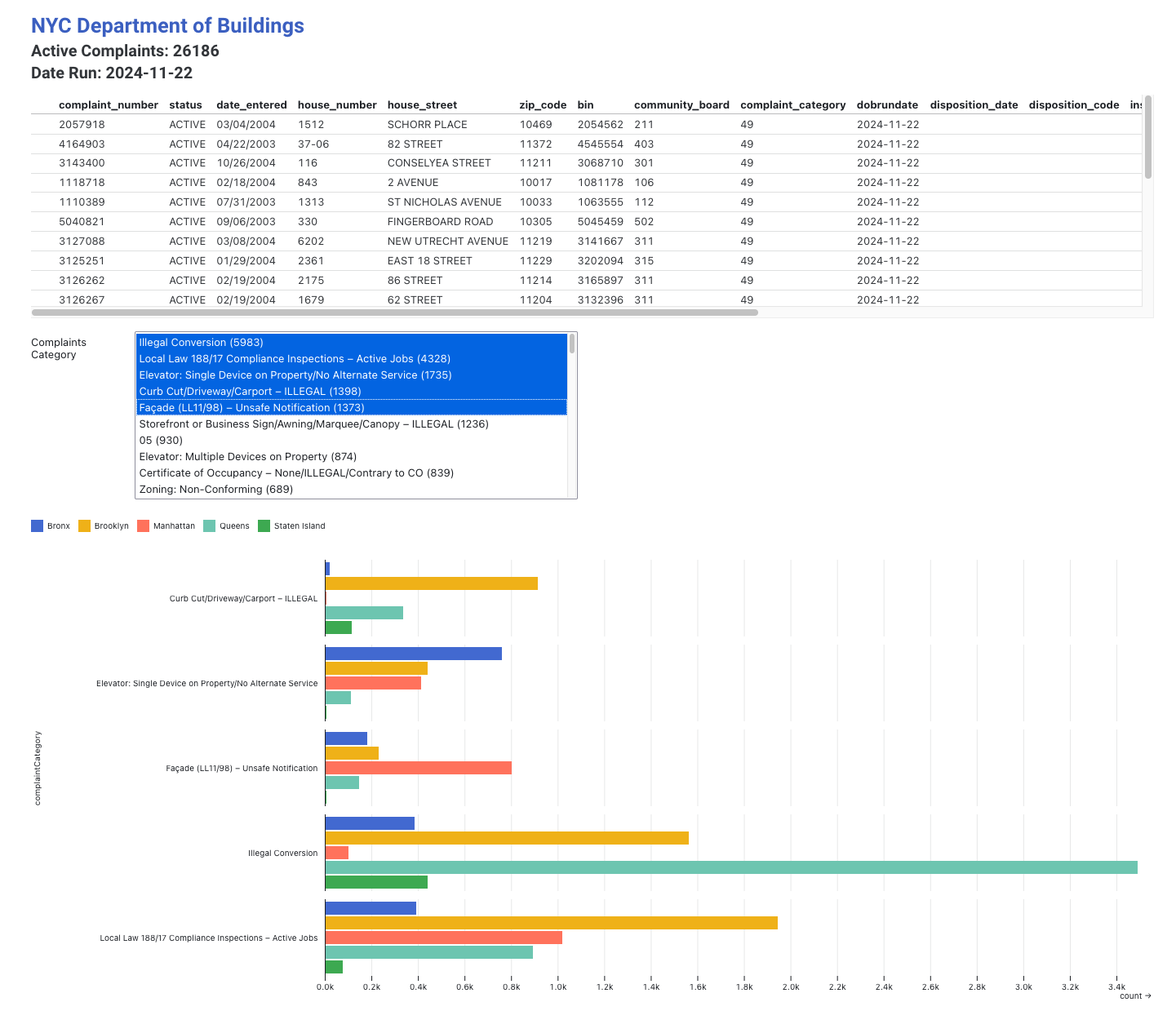Select Elevator: Multiple Devices on Property option
The image size is (1176, 1011).
click(x=247, y=457)
